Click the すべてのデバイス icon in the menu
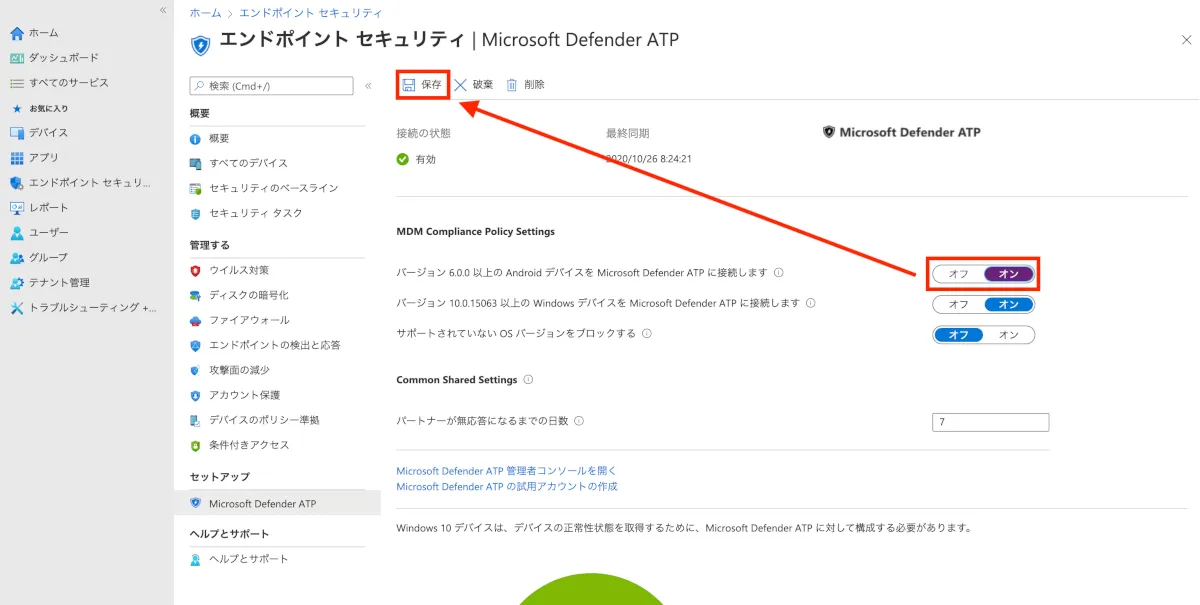Viewport: 1200px width, 605px height. (x=195, y=163)
